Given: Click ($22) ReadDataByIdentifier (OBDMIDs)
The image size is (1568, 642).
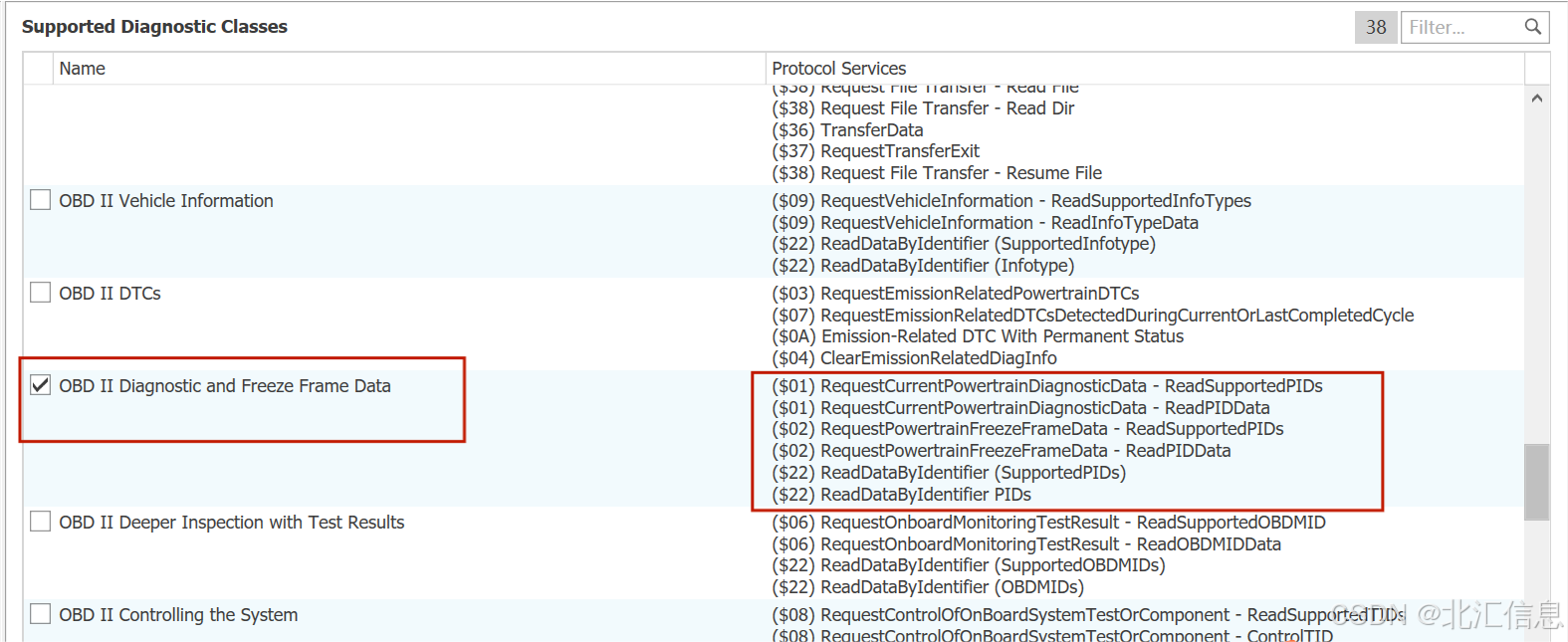Looking at the screenshot, I should [x=928, y=587].
